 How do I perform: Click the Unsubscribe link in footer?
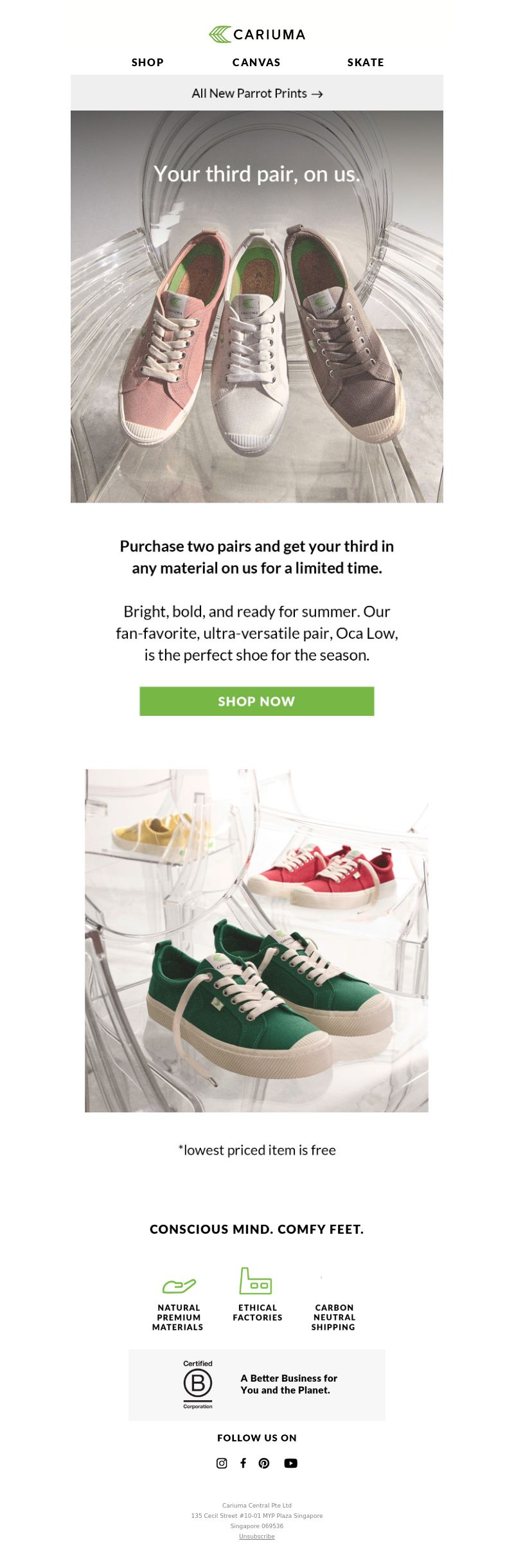pos(257,1537)
